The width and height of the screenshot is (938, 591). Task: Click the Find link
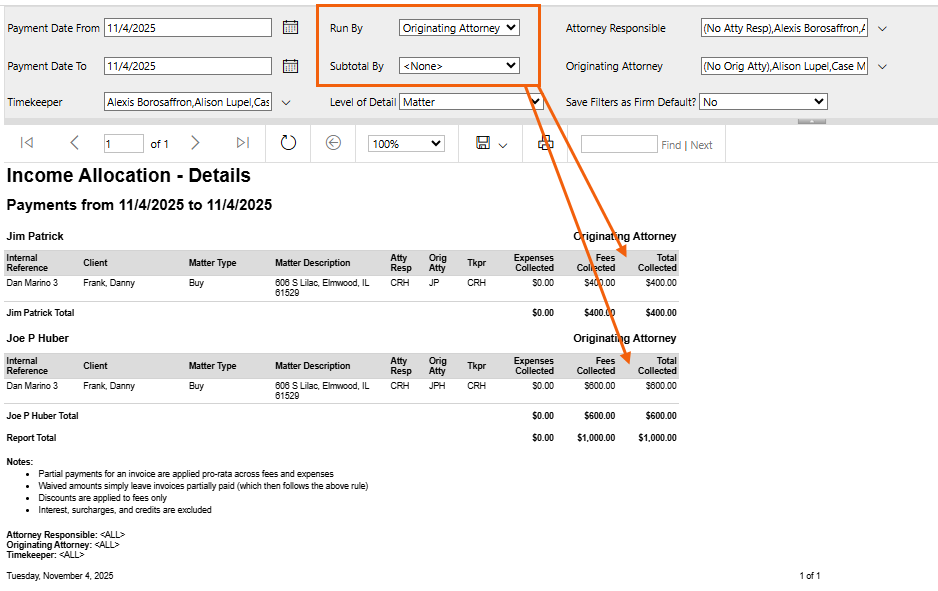(x=671, y=145)
